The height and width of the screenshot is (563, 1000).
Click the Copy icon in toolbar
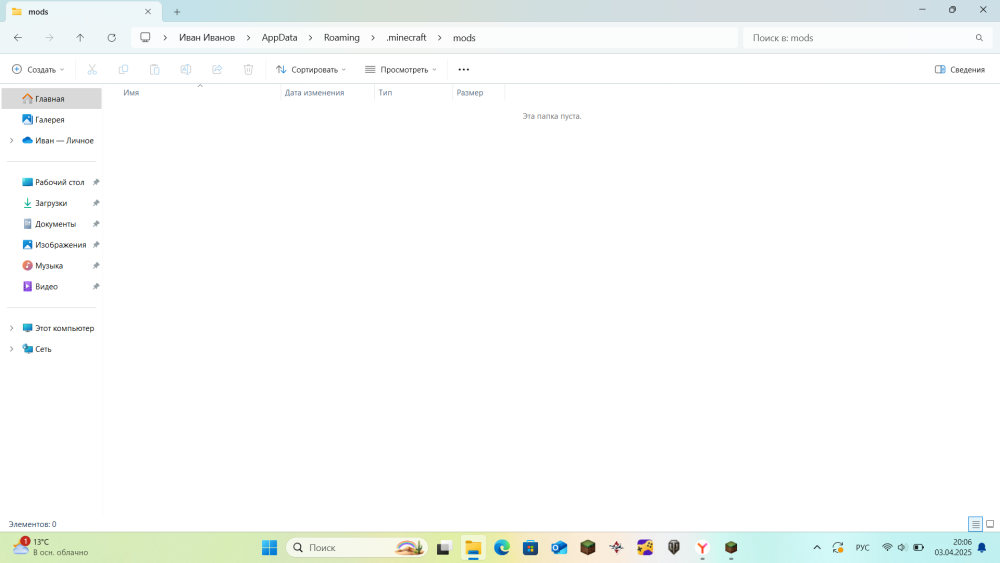[123, 69]
